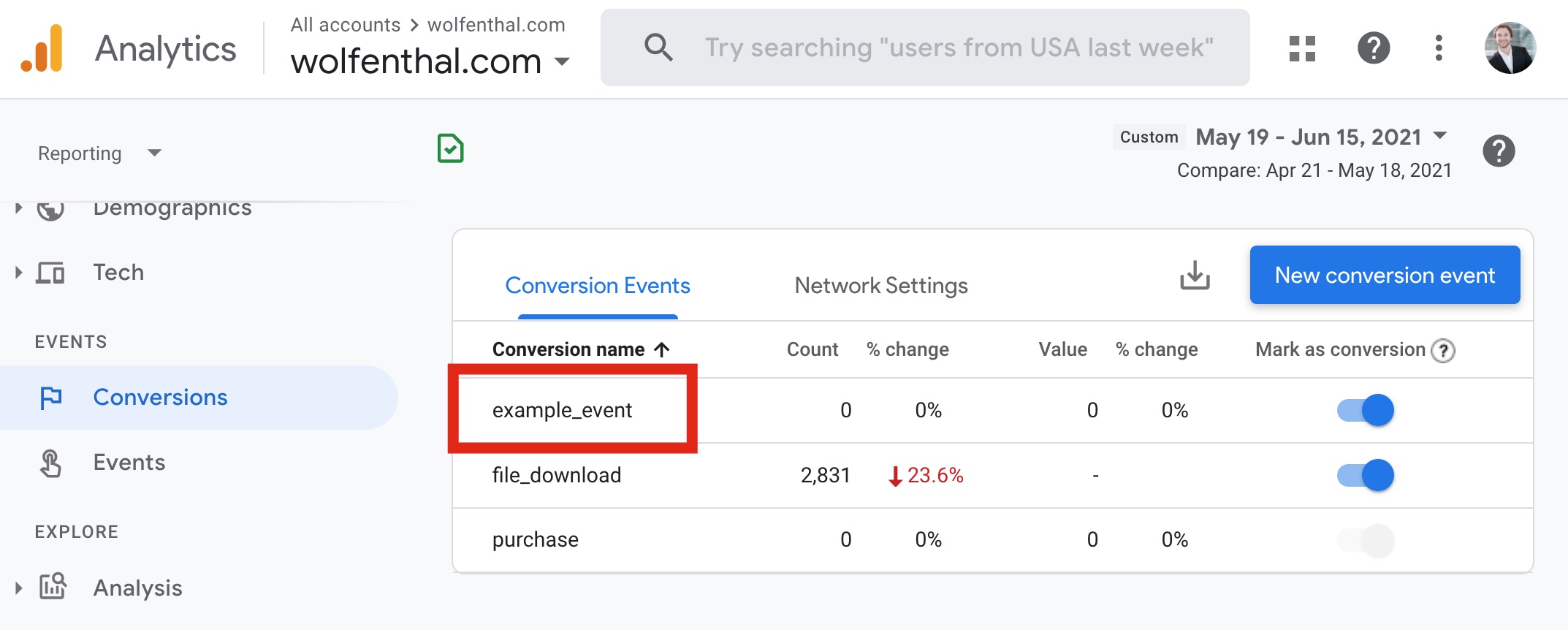The height and width of the screenshot is (630, 1568).
Task: Toggle off file_download conversion switch
Action: click(1366, 475)
